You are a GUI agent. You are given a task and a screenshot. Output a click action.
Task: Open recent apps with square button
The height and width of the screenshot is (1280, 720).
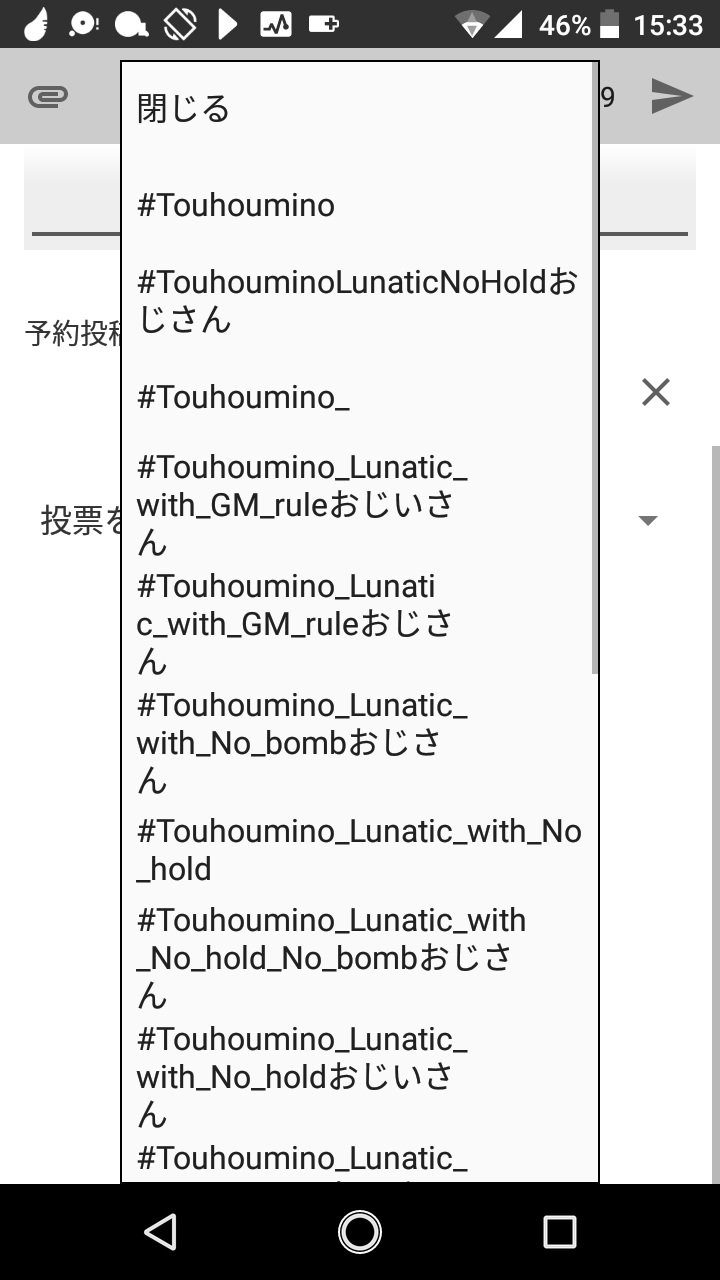559,1232
